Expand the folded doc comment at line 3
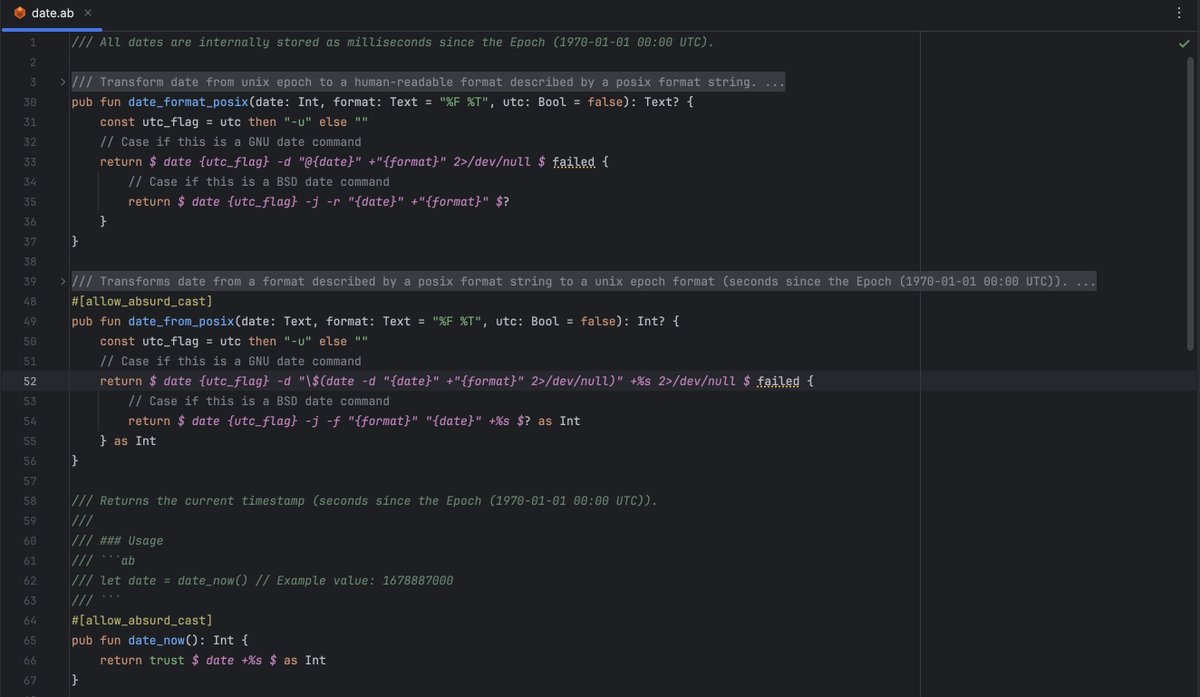Screen dimensions: 1200x697 (x=63, y=82)
